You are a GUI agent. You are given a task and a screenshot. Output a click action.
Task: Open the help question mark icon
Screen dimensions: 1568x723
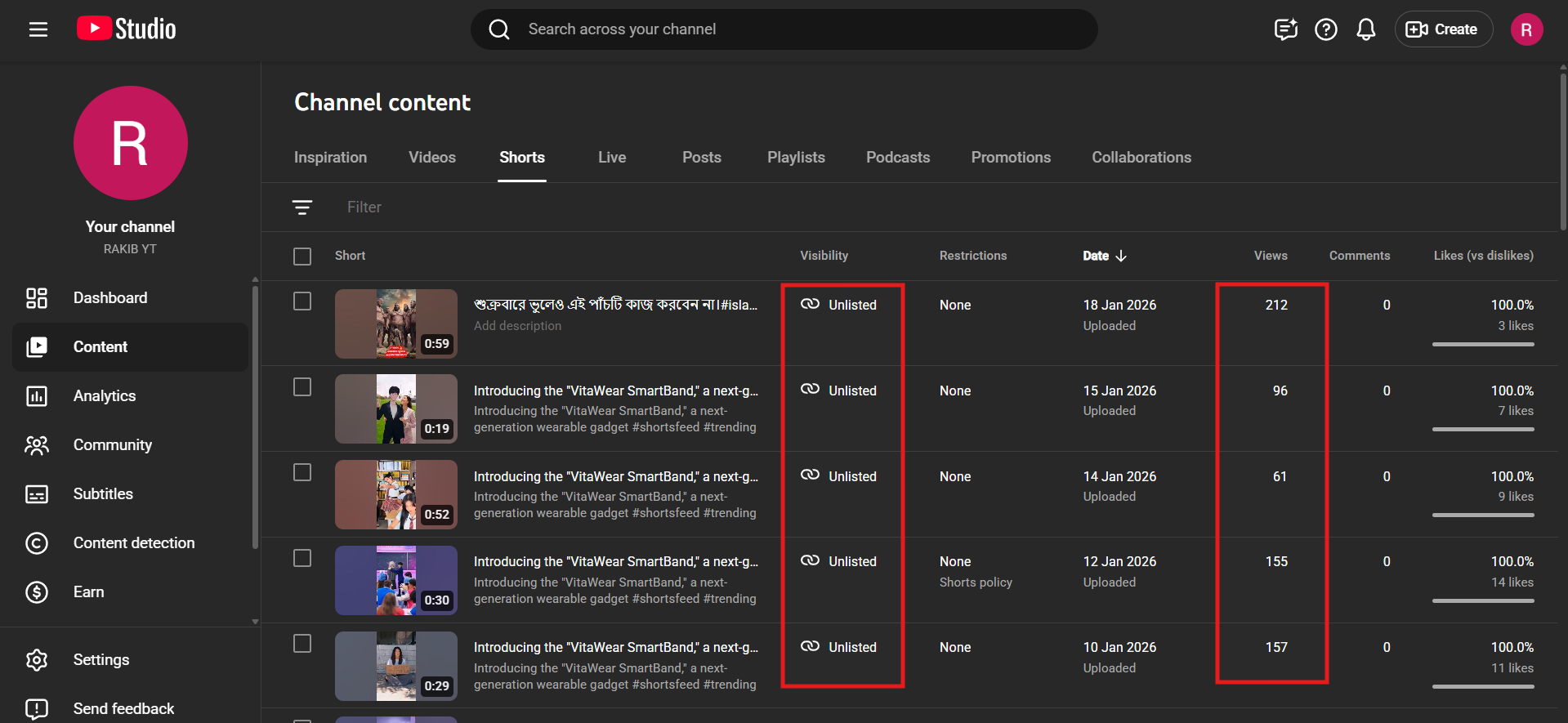[1325, 29]
